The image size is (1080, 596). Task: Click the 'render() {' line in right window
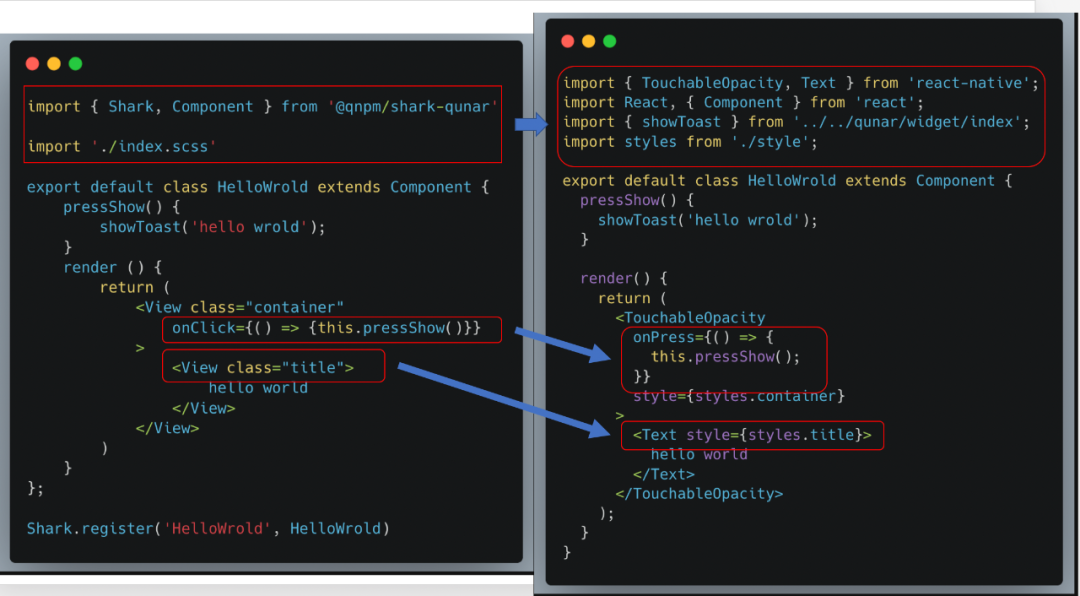coord(624,278)
